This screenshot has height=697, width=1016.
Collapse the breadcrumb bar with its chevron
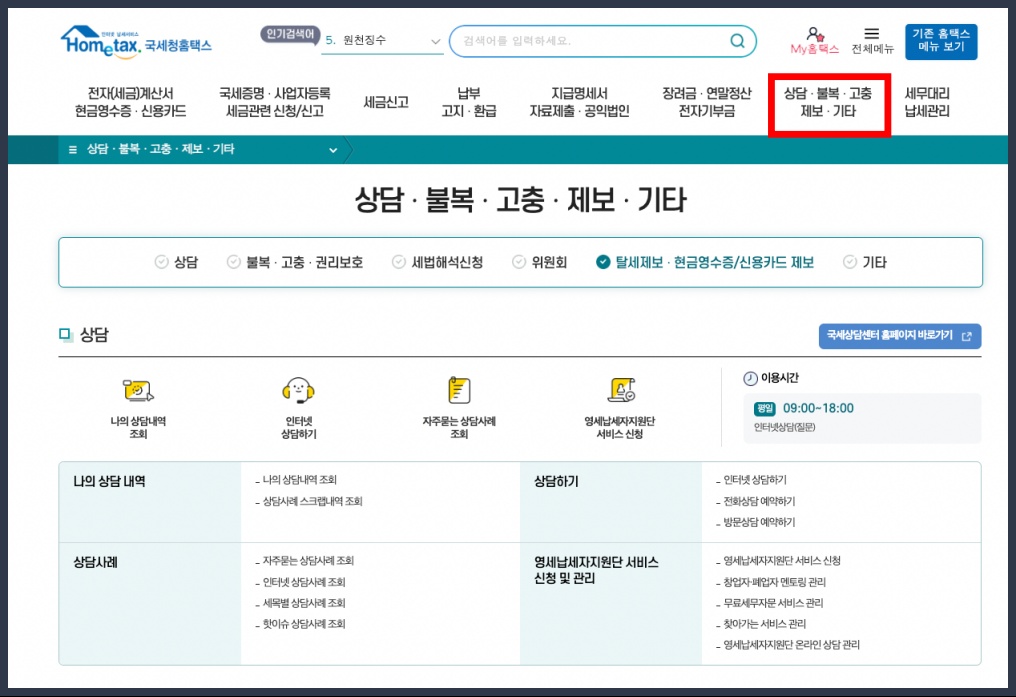pos(333,148)
